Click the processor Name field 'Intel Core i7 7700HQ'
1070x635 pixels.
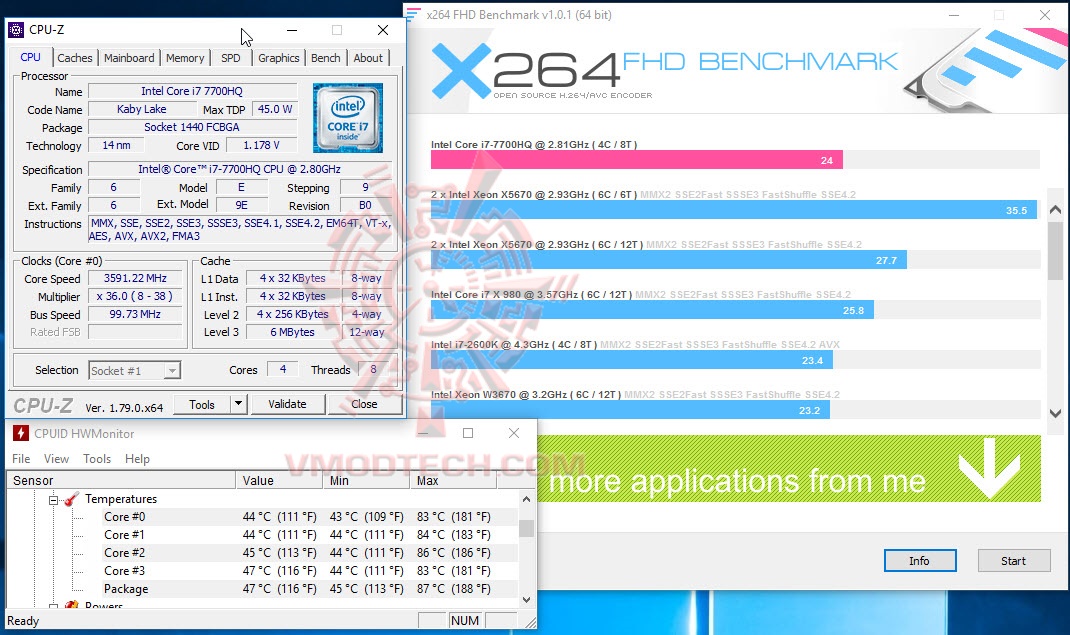tap(192, 91)
